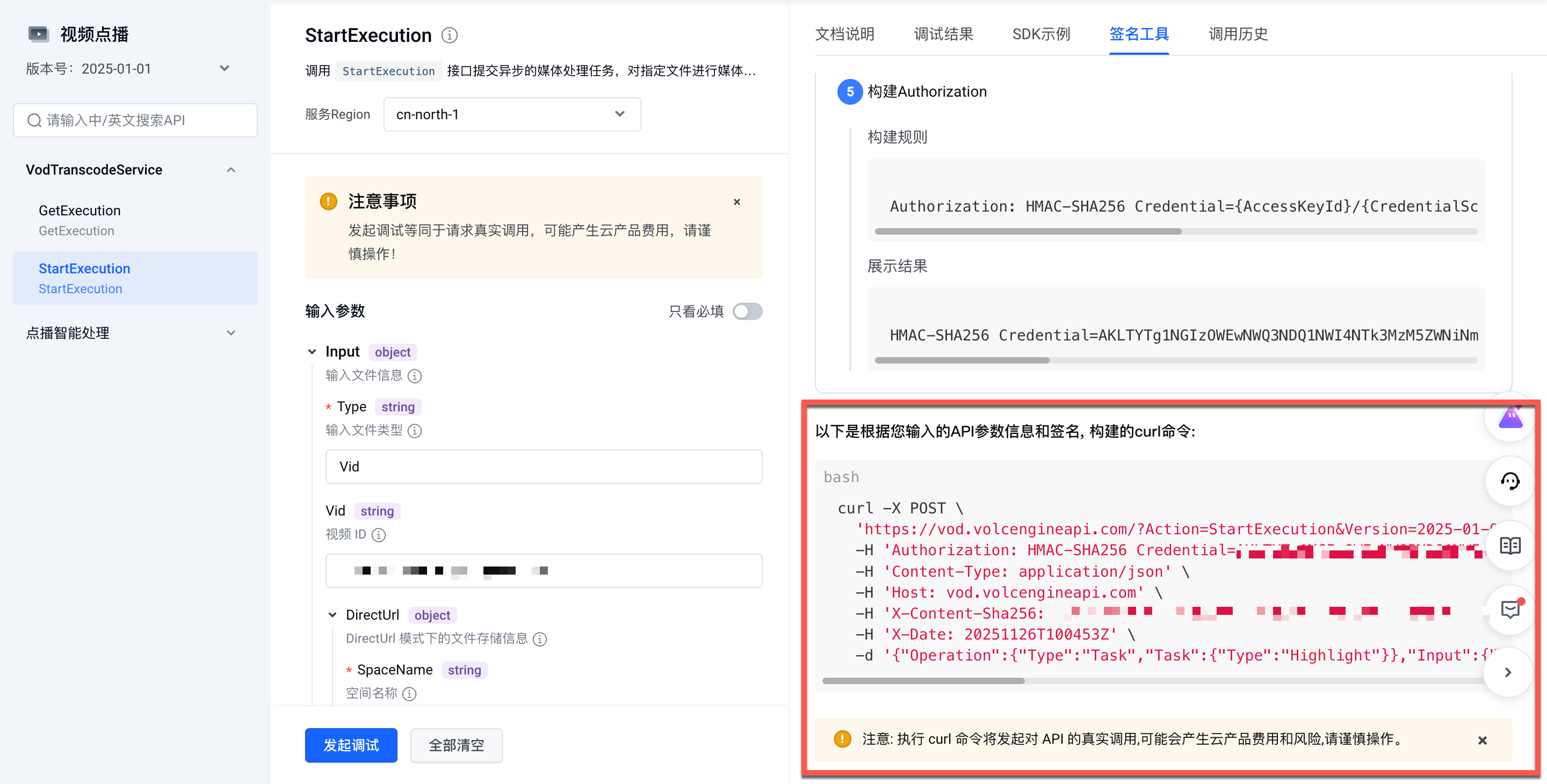
Task: Toggle the 只看必填 switch
Action: (x=747, y=311)
